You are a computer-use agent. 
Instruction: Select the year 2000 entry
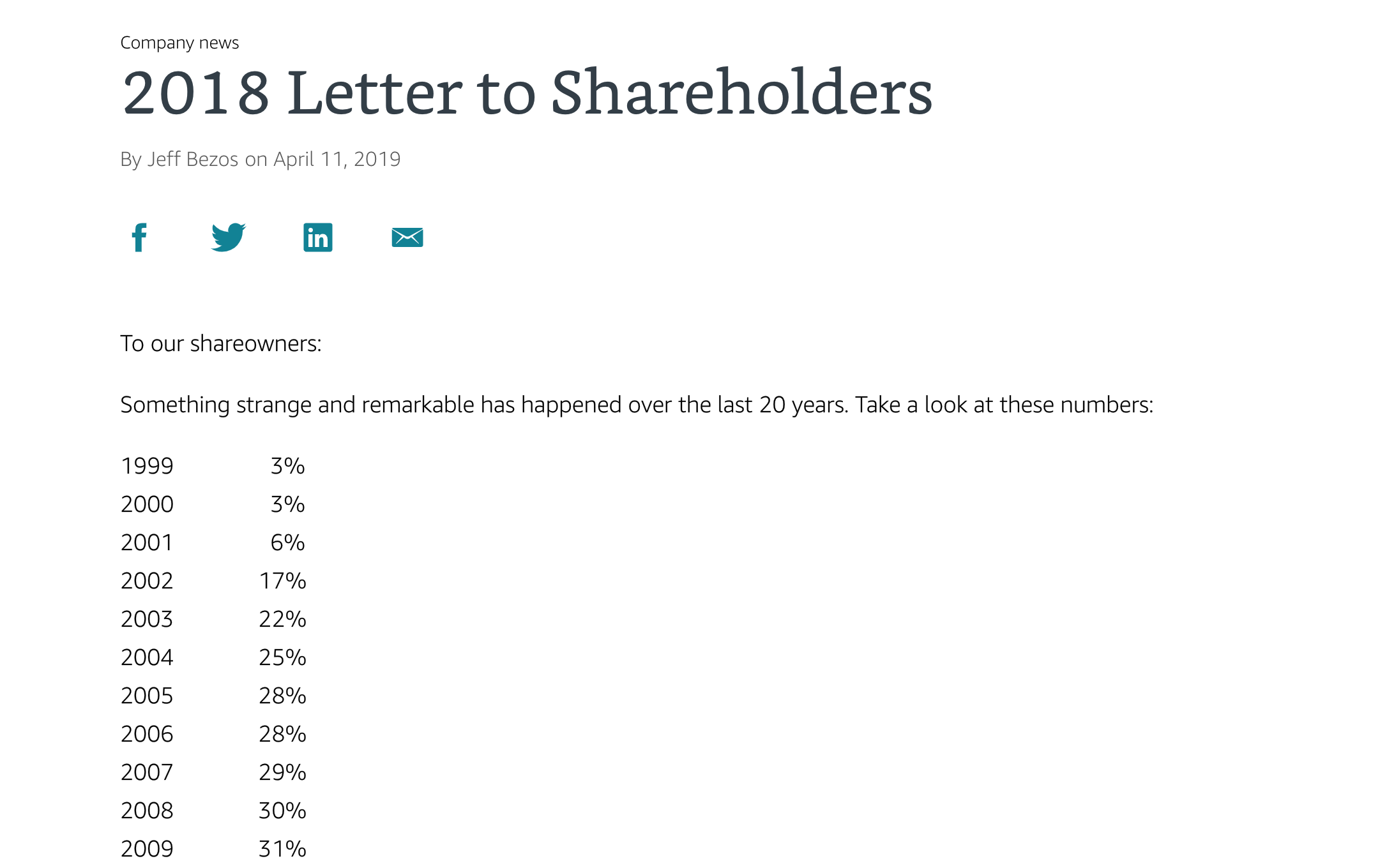[147, 504]
